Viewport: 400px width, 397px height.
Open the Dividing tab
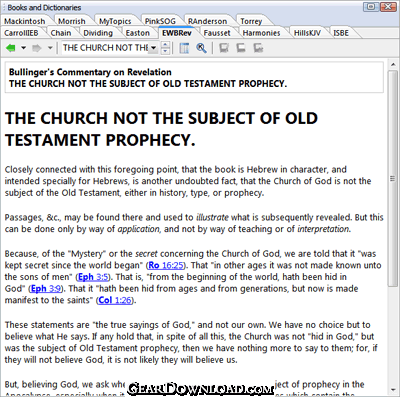click(98, 33)
